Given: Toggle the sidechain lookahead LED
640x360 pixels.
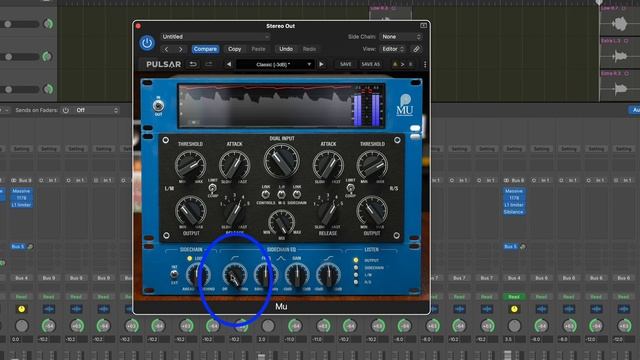Looking at the screenshot, I should tap(189, 258).
